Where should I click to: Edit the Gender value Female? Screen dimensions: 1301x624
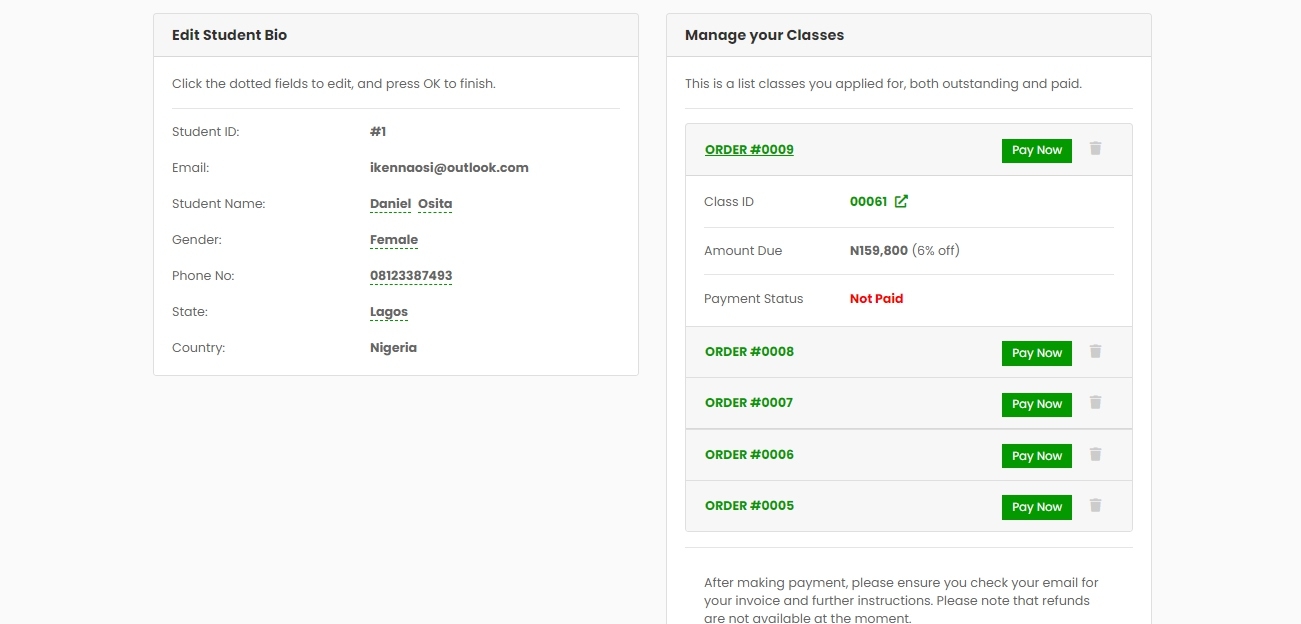pyautogui.click(x=394, y=240)
